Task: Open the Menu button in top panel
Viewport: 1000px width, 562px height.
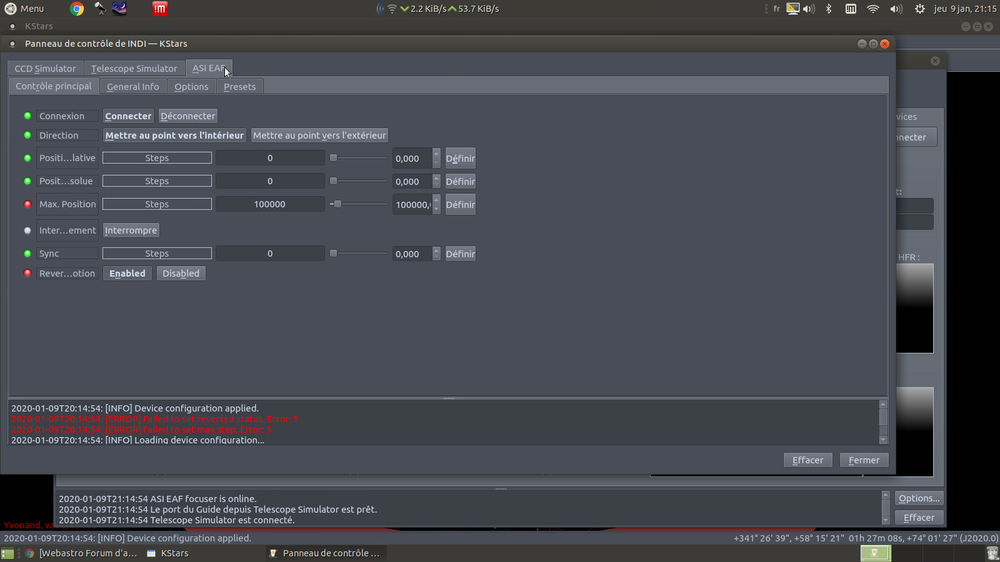Action: point(25,8)
